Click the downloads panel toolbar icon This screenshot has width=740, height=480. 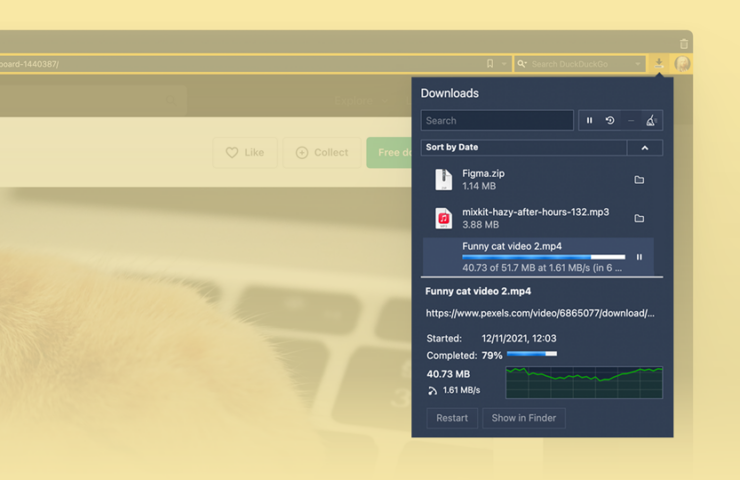pyautogui.click(x=658, y=63)
